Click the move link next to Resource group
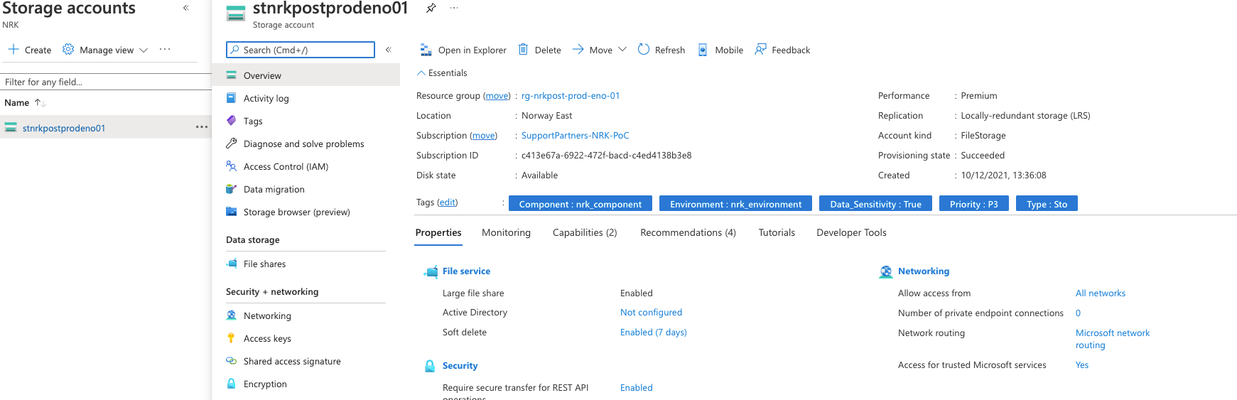Screen dimensions: 1237x400 point(497,96)
